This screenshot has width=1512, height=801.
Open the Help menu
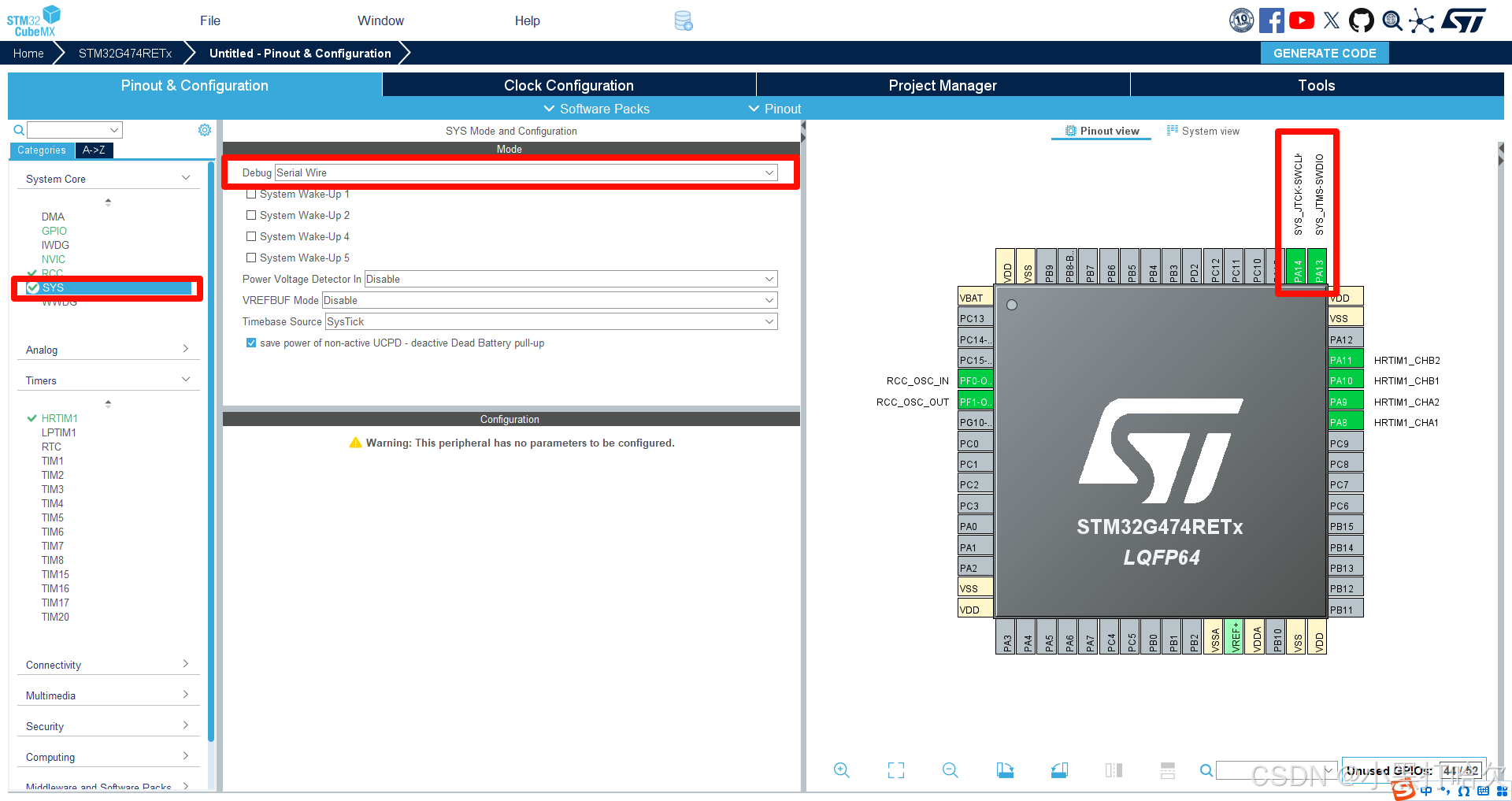pyautogui.click(x=528, y=20)
